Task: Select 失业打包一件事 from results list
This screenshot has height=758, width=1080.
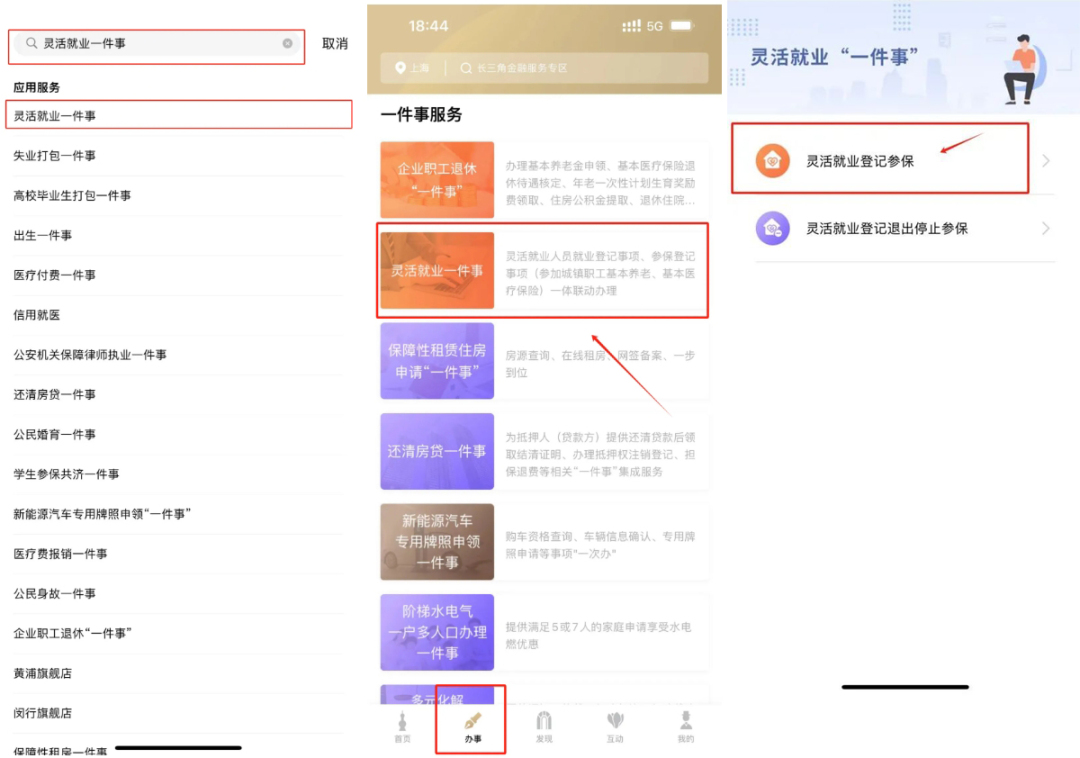Action: click(x=55, y=156)
